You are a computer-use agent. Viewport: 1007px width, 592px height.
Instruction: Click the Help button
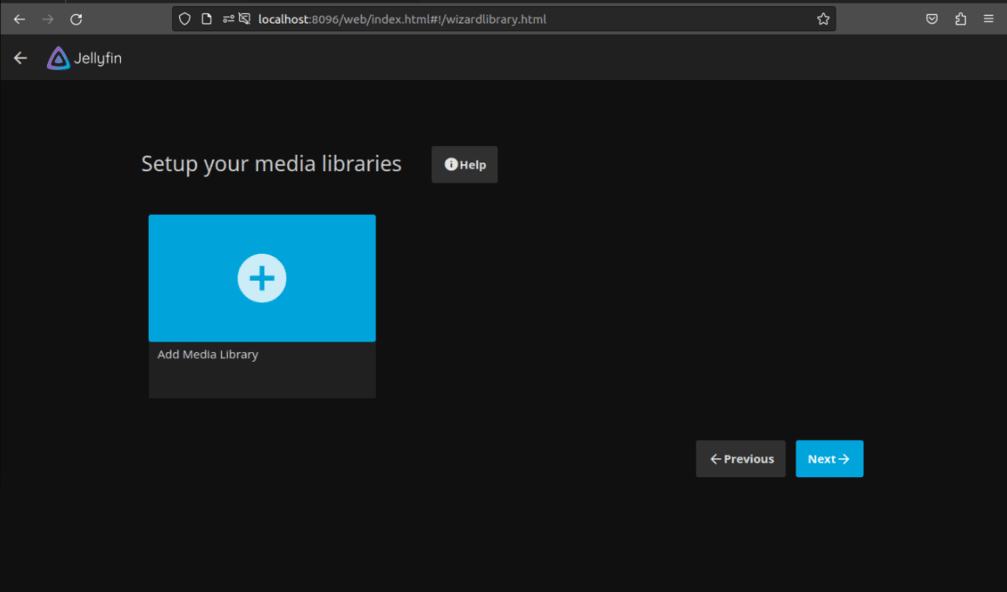point(465,165)
